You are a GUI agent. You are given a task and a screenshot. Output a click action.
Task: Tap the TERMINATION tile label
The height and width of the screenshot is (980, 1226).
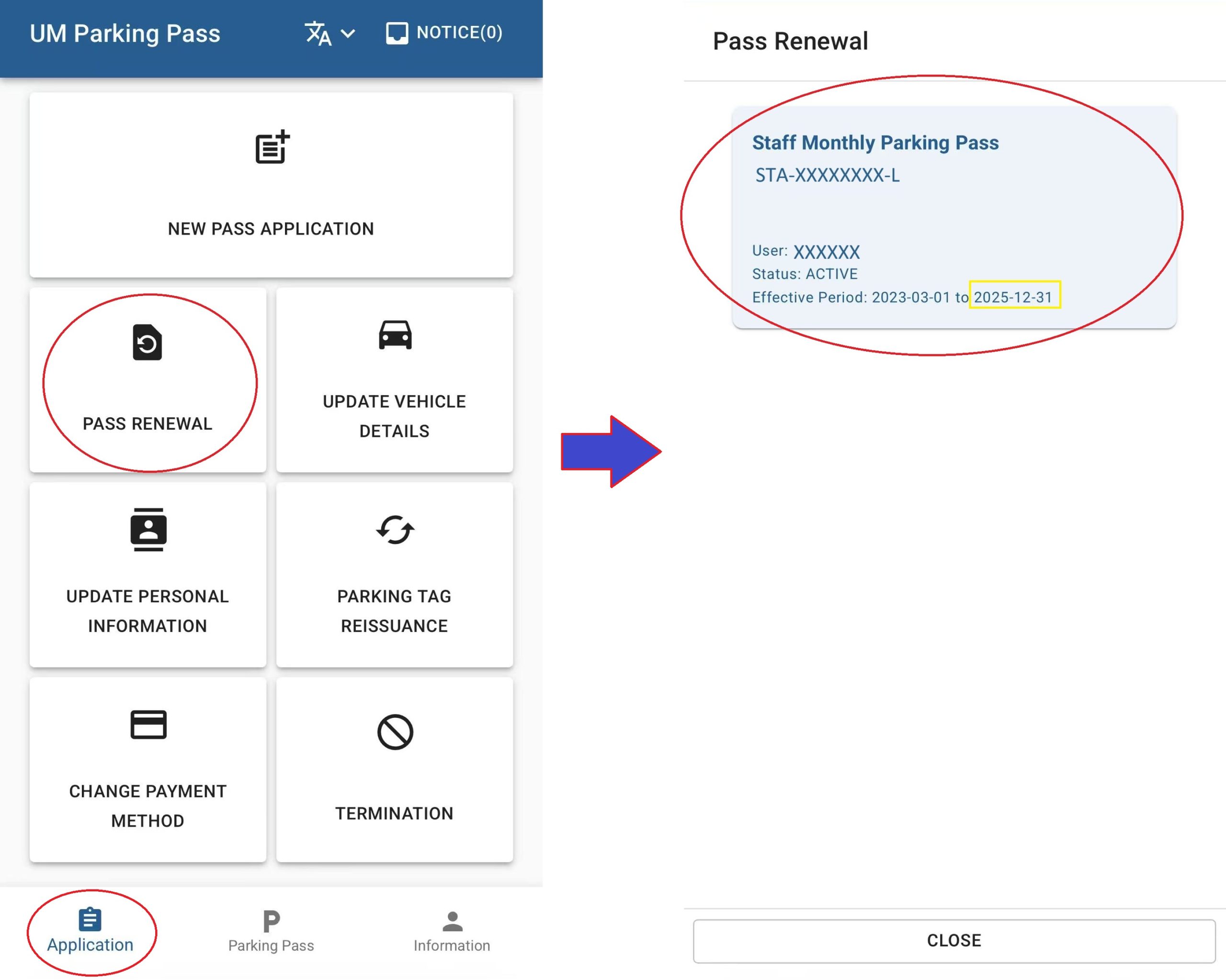[394, 813]
